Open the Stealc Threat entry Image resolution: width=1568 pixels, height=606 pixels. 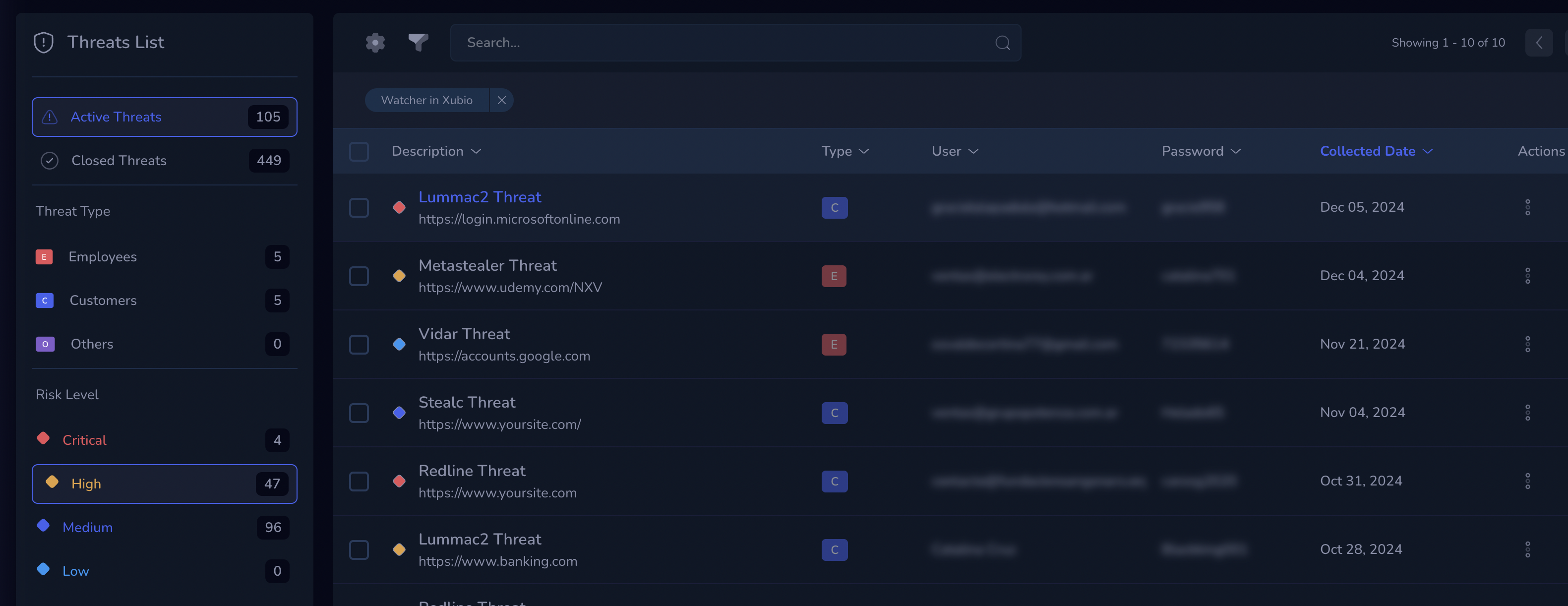pyautogui.click(x=467, y=403)
